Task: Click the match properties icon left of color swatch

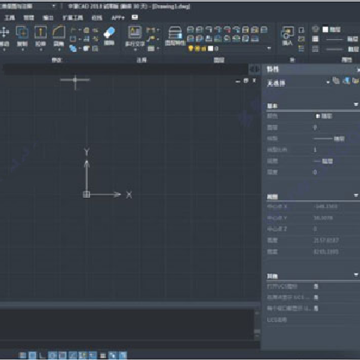Action: [315, 29]
